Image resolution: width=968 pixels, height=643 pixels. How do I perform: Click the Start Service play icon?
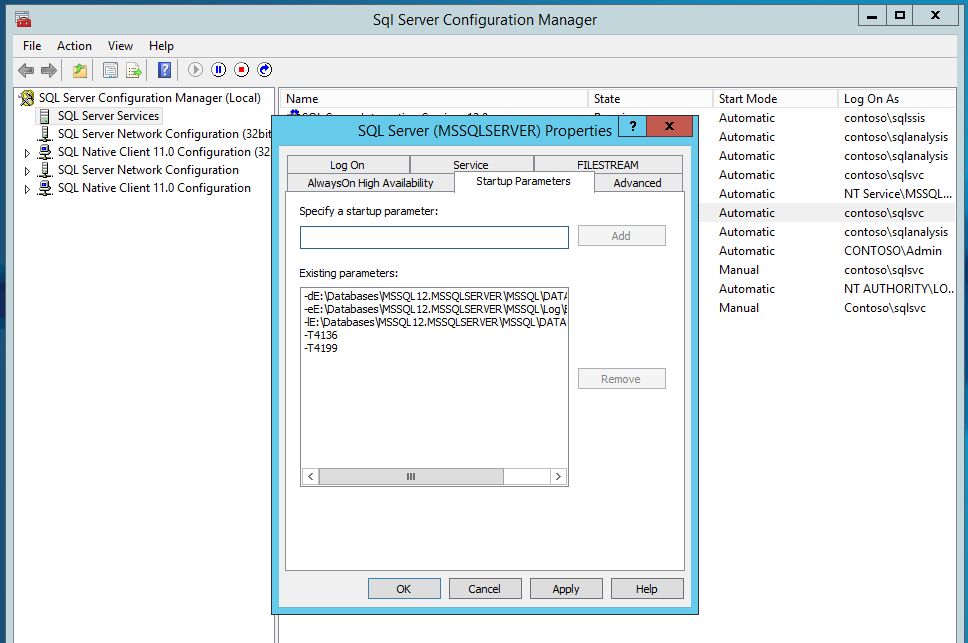tap(195, 70)
